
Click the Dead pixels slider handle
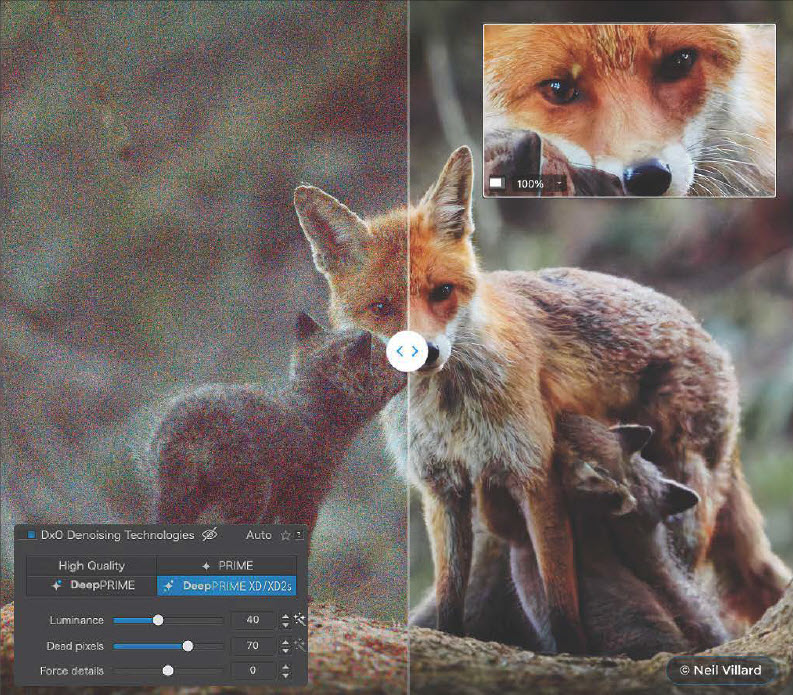coord(188,646)
